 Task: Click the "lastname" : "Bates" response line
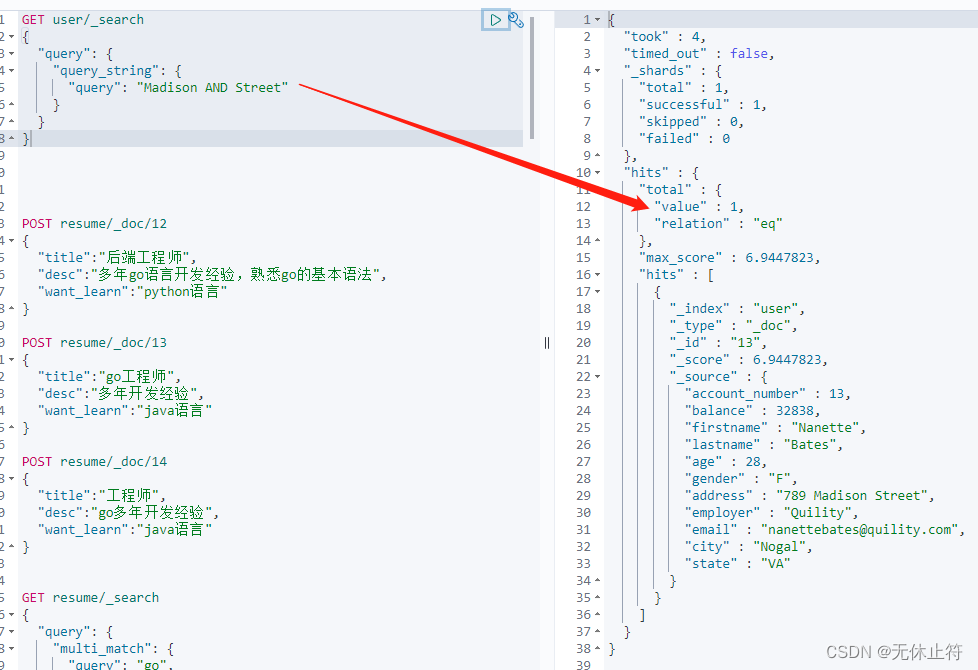(764, 445)
